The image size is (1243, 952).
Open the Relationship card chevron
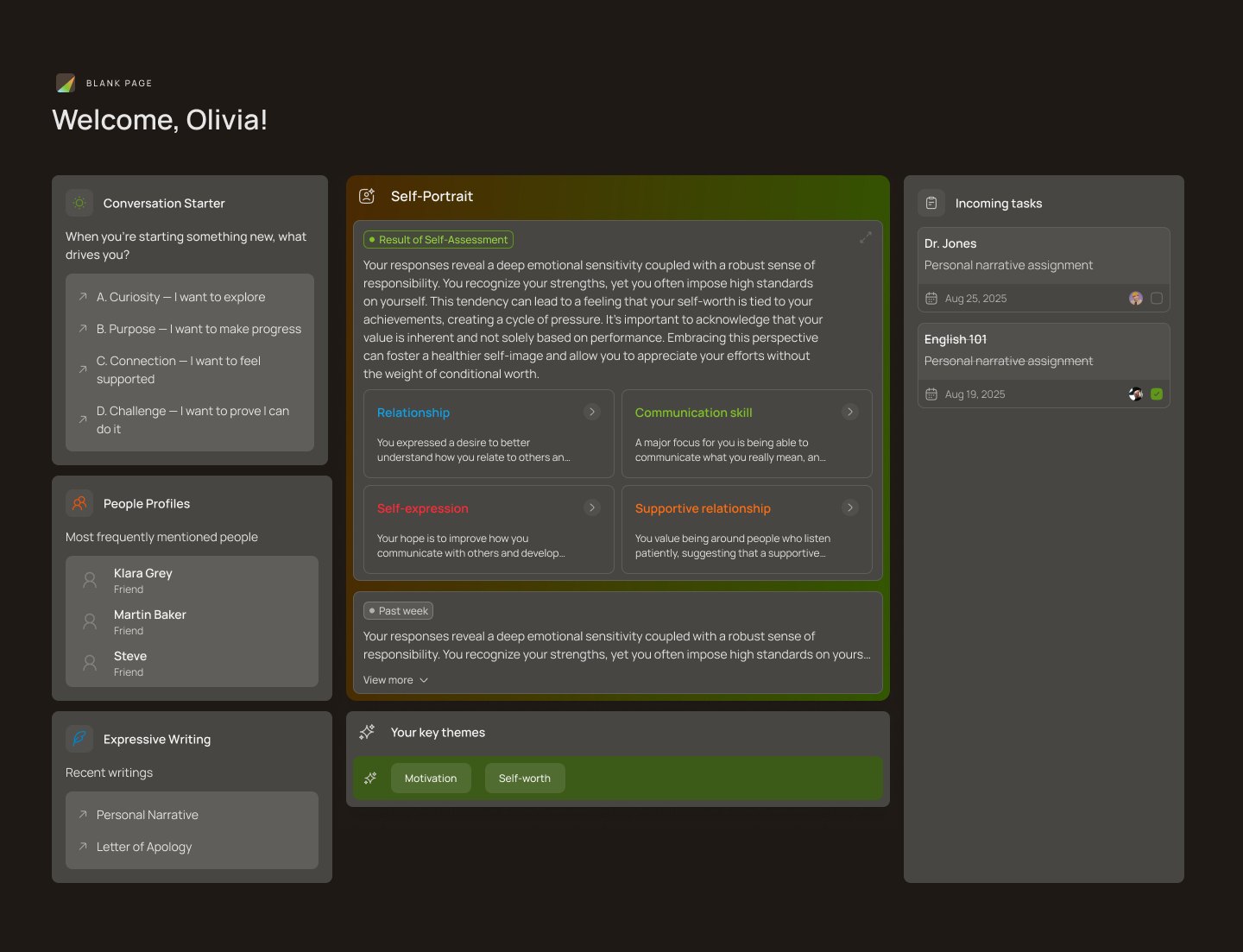[x=592, y=412]
